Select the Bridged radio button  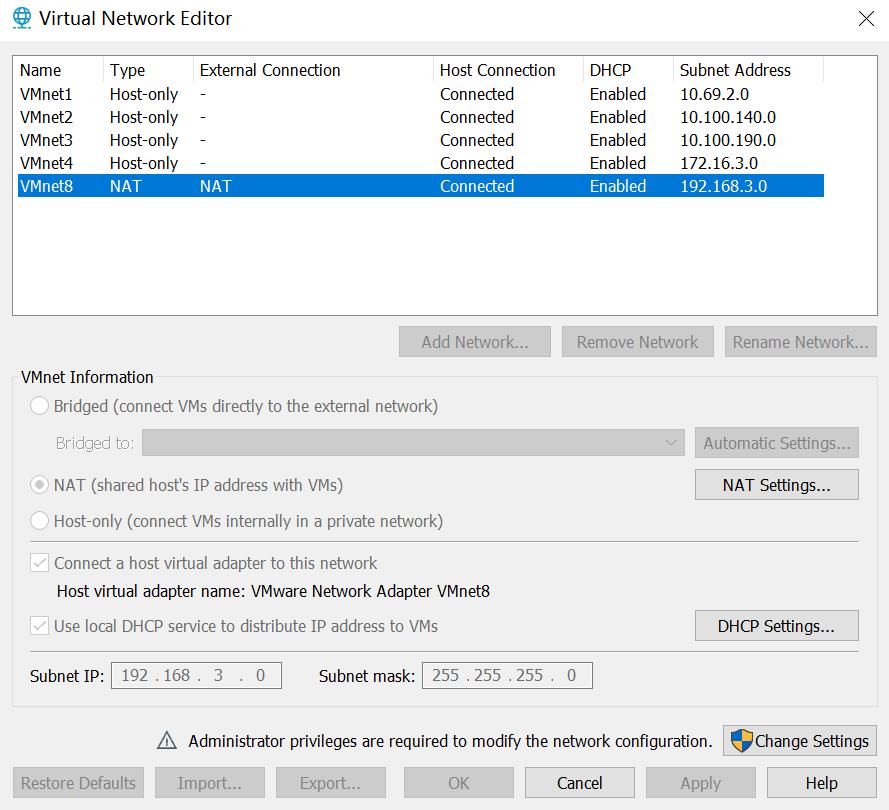39,406
